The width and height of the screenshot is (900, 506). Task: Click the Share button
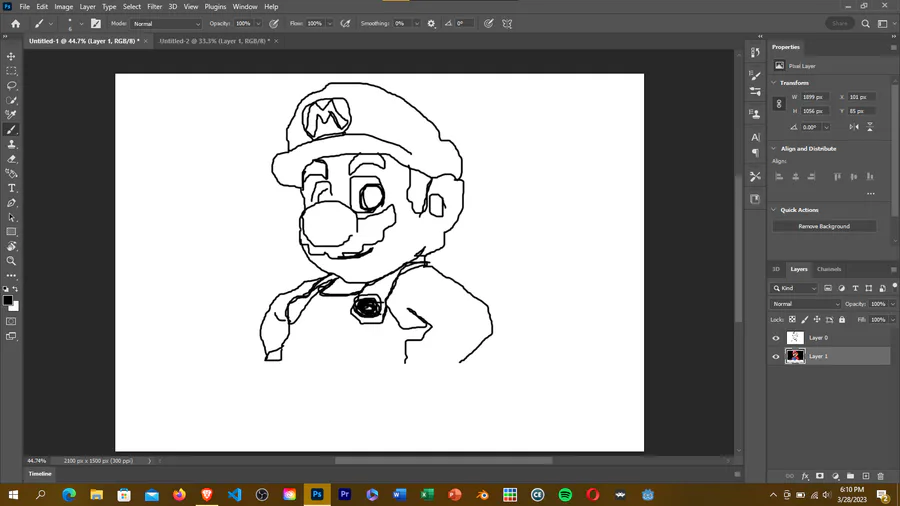[x=840, y=24]
